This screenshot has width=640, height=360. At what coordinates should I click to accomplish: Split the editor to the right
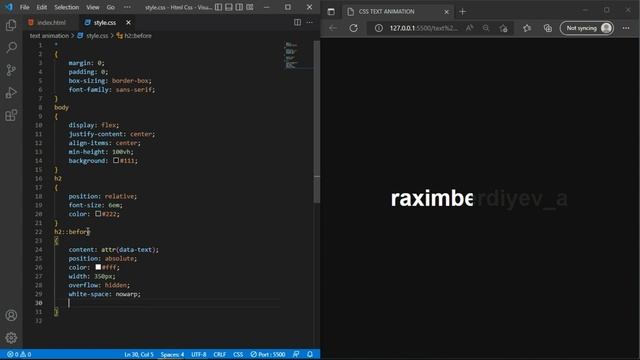click(298, 22)
